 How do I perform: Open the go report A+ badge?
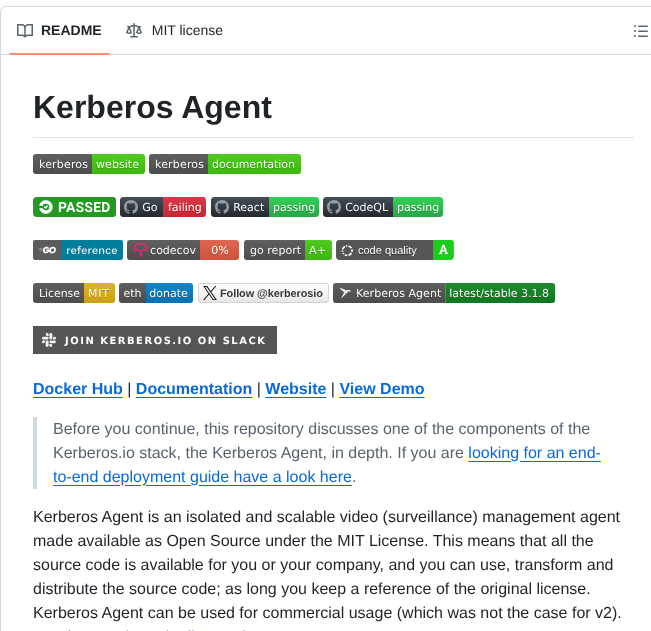tap(288, 250)
